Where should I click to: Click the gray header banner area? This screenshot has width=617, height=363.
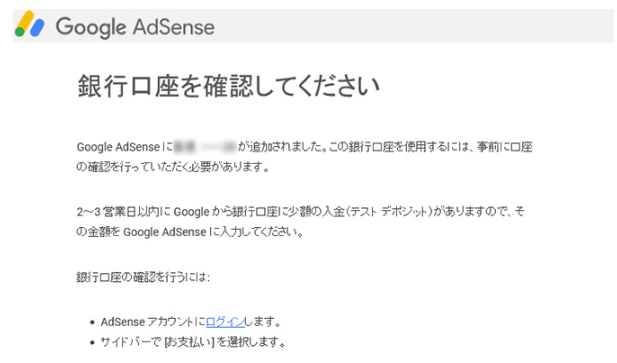tap(313, 26)
